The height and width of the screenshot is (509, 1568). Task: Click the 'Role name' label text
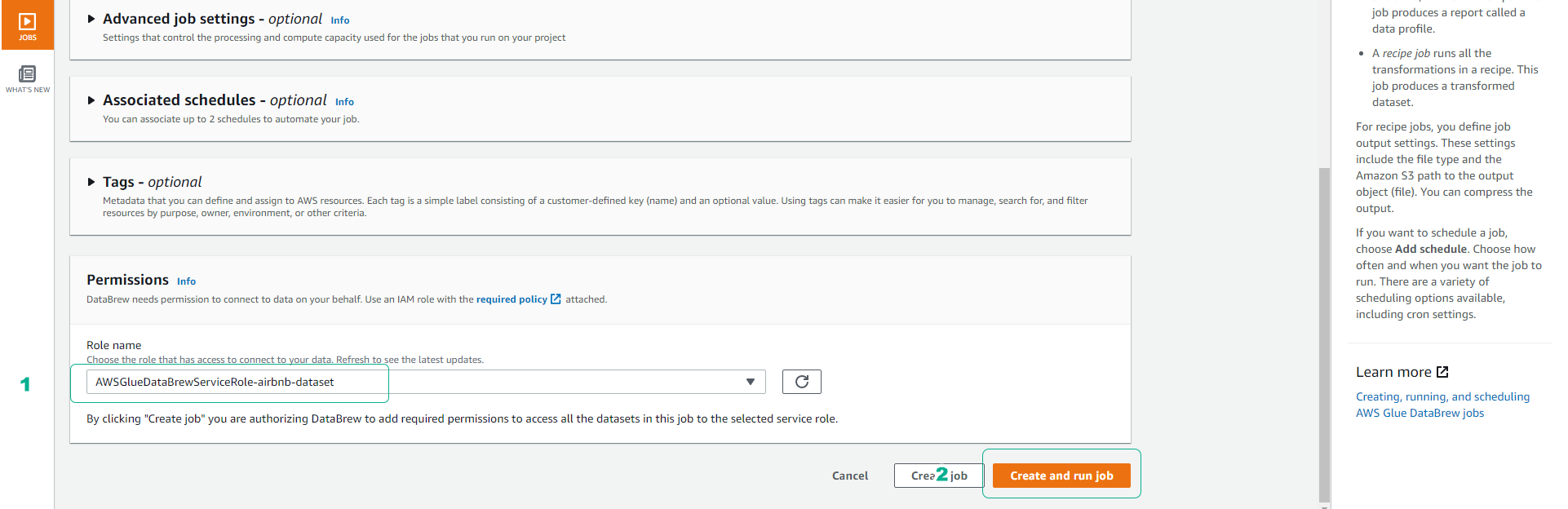pyautogui.click(x=114, y=345)
